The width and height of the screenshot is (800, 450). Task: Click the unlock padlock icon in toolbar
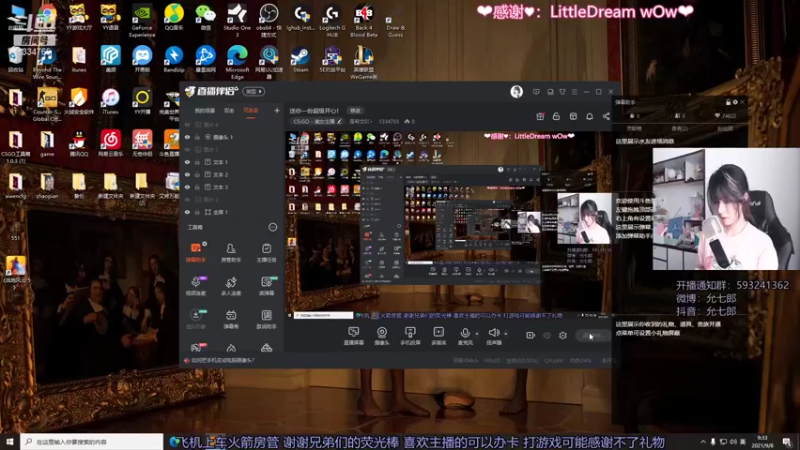[x=556, y=116]
